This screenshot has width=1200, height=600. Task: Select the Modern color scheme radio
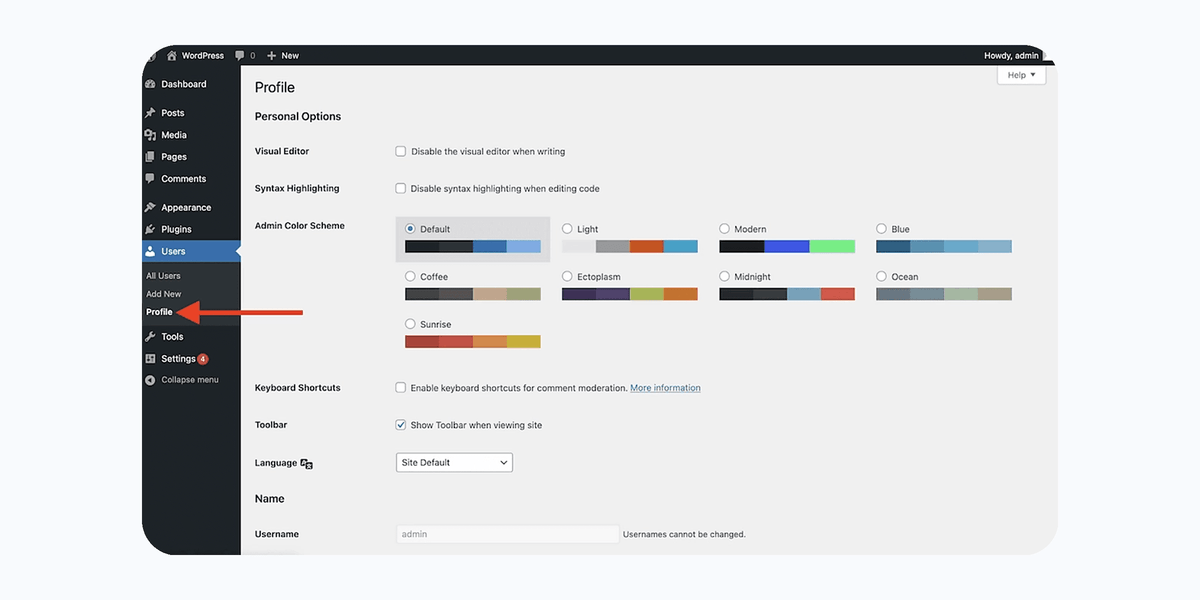pyautogui.click(x=725, y=229)
